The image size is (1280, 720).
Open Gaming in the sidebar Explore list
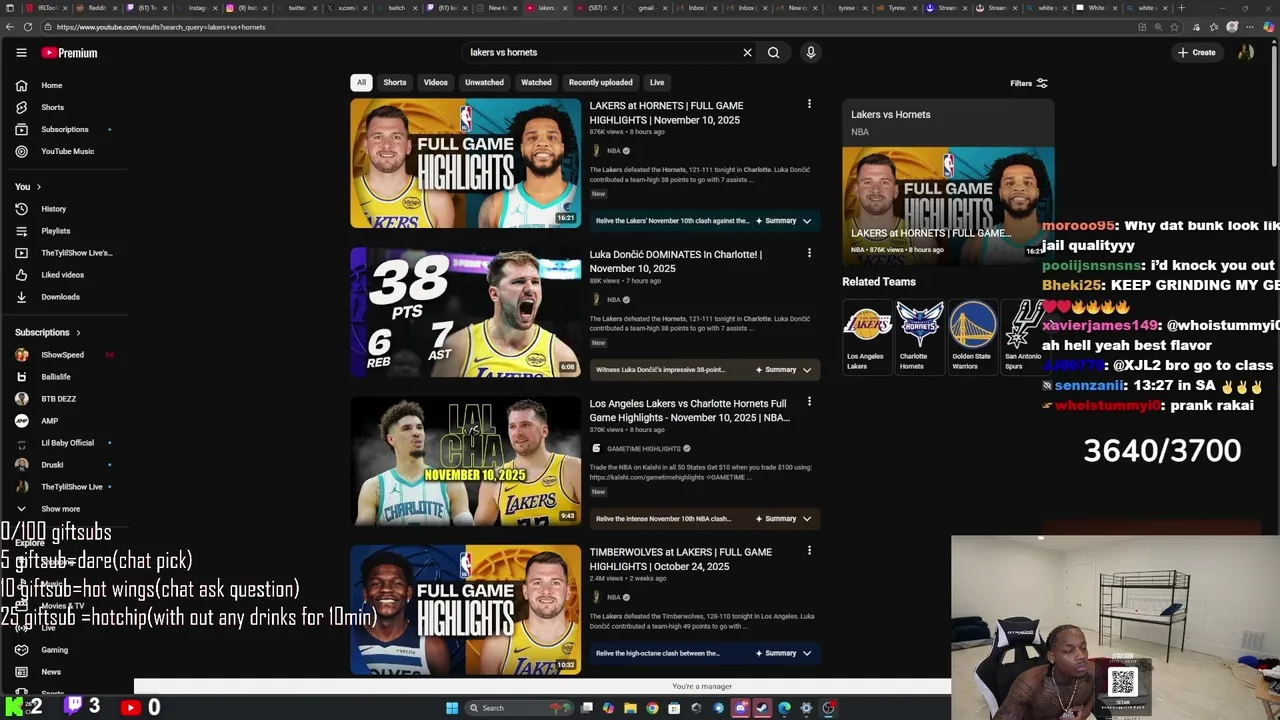[x=54, y=650]
